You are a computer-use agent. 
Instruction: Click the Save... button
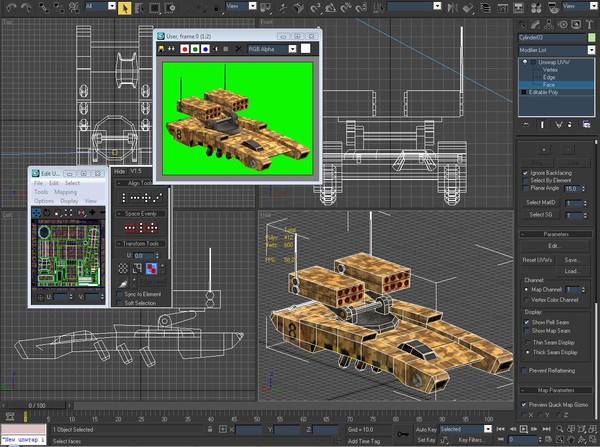pos(572,260)
